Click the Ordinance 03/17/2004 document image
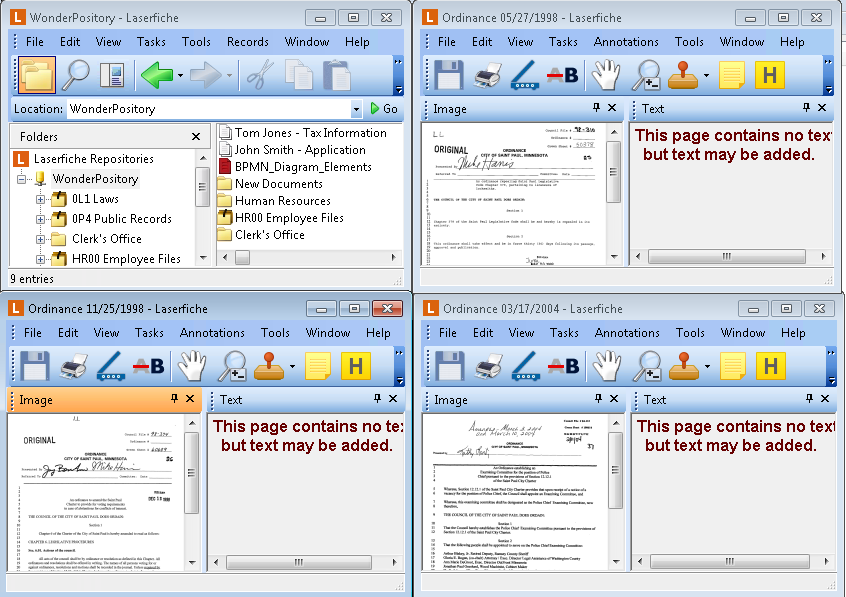The height and width of the screenshot is (597, 846). point(515,492)
